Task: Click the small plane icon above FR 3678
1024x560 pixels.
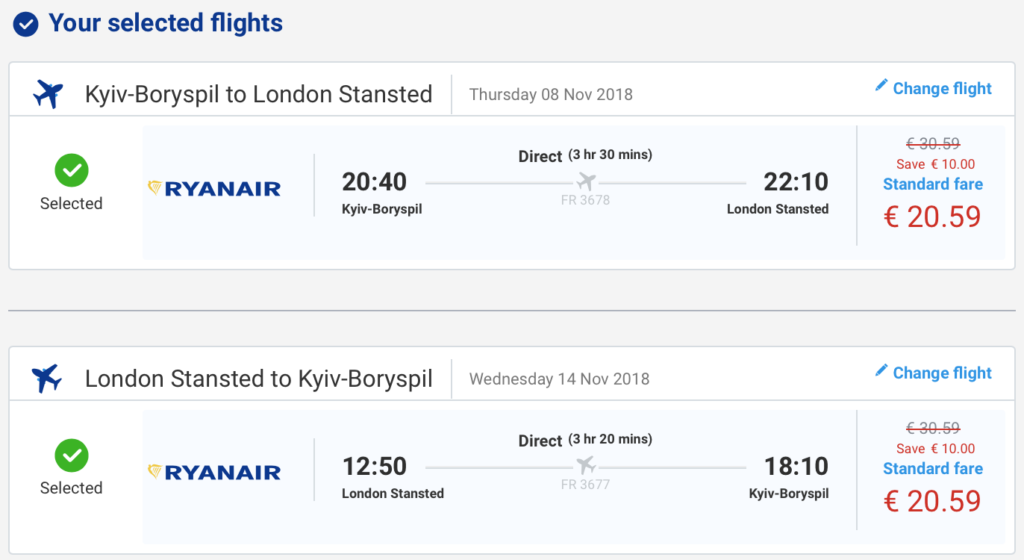Action: 586,182
